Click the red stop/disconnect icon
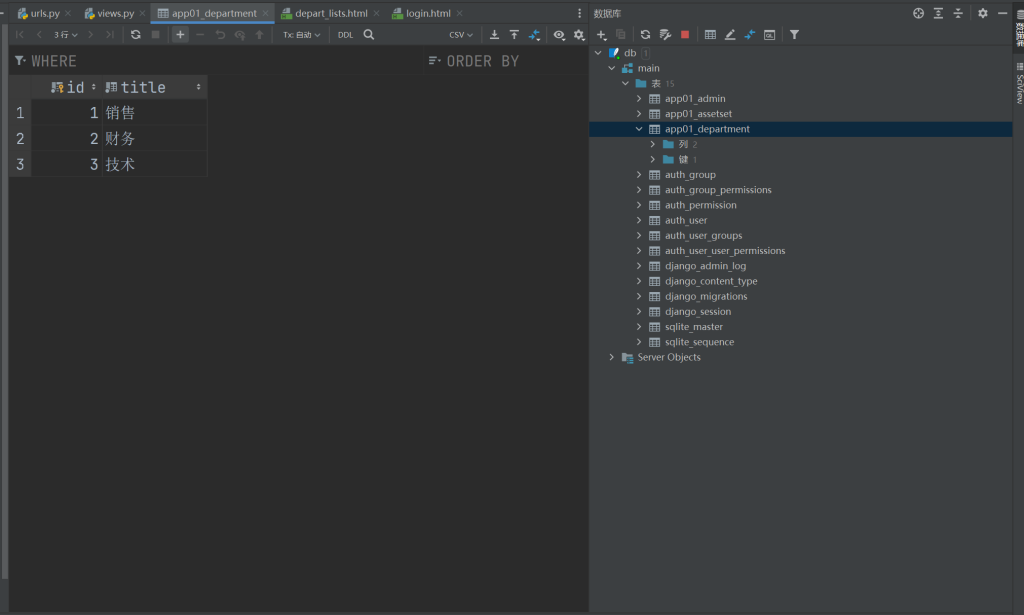Image resolution: width=1024 pixels, height=615 pixels. pyautogui.click(x=685, y=35)
